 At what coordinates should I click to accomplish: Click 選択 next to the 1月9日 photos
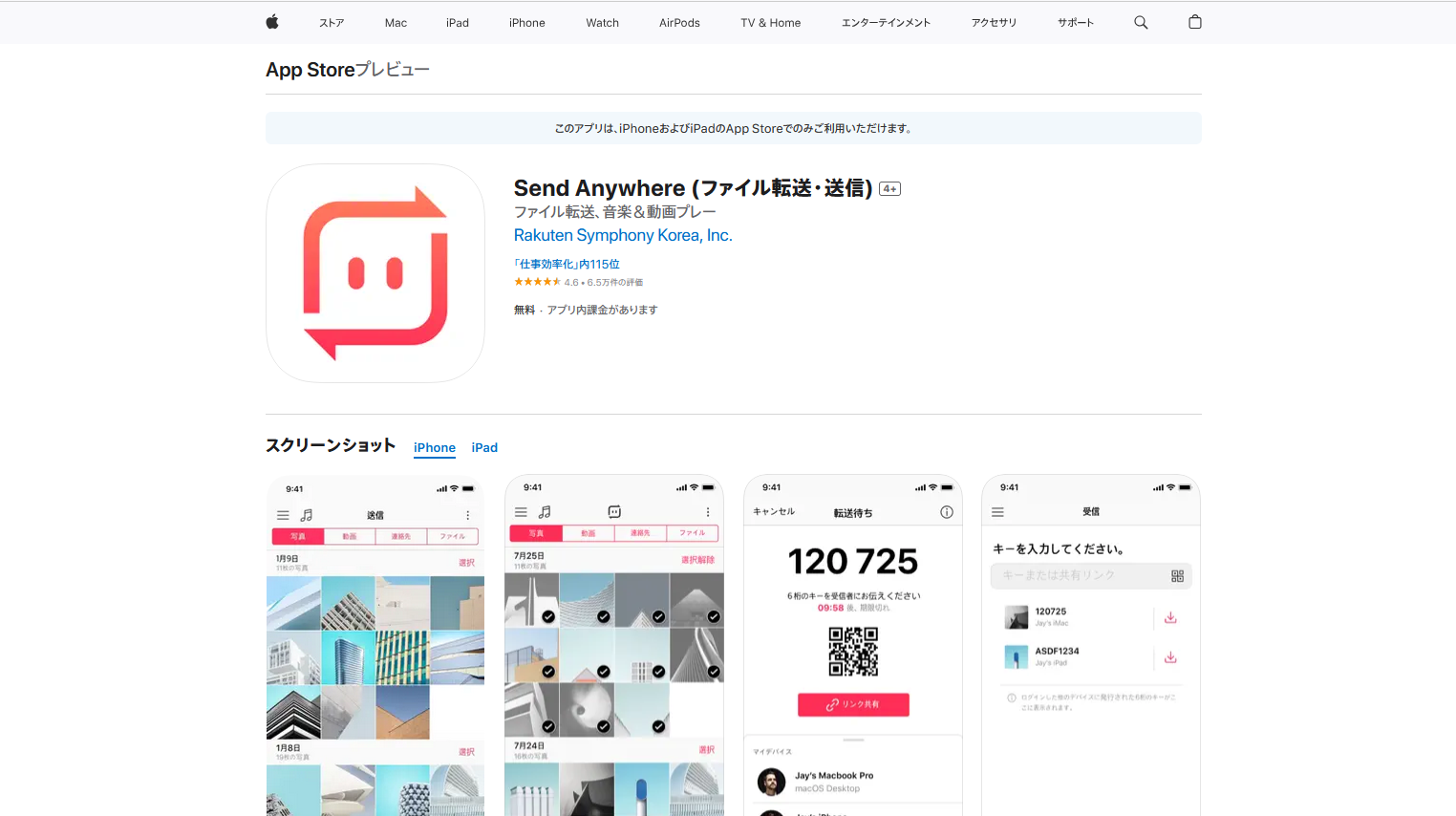[x=467, y=562]
